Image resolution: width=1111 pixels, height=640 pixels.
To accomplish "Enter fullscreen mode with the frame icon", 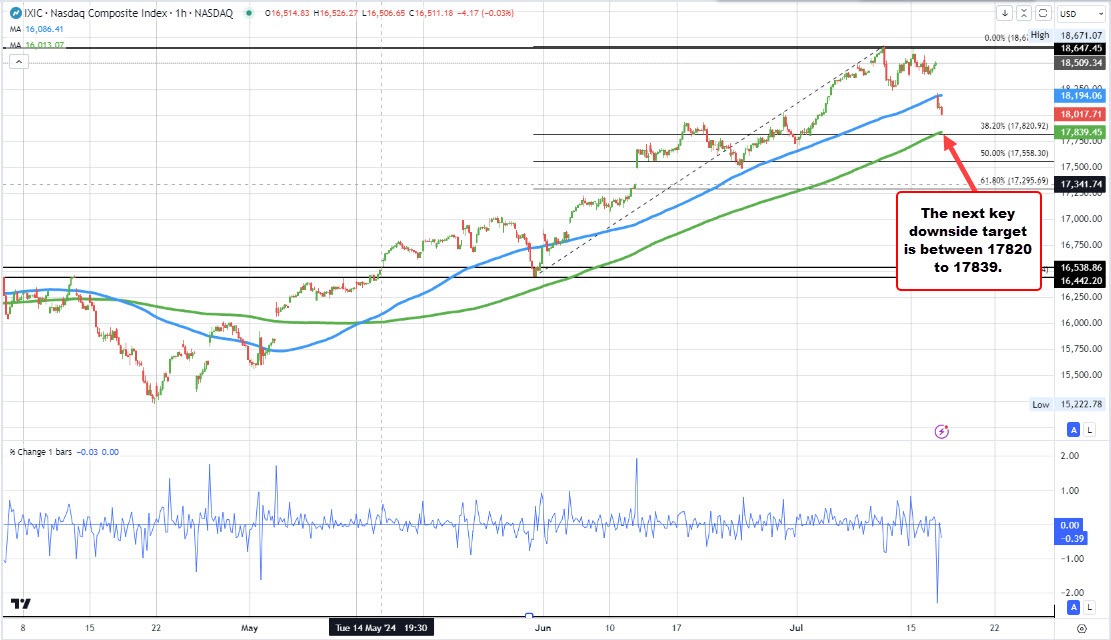I will [1044, 13].
